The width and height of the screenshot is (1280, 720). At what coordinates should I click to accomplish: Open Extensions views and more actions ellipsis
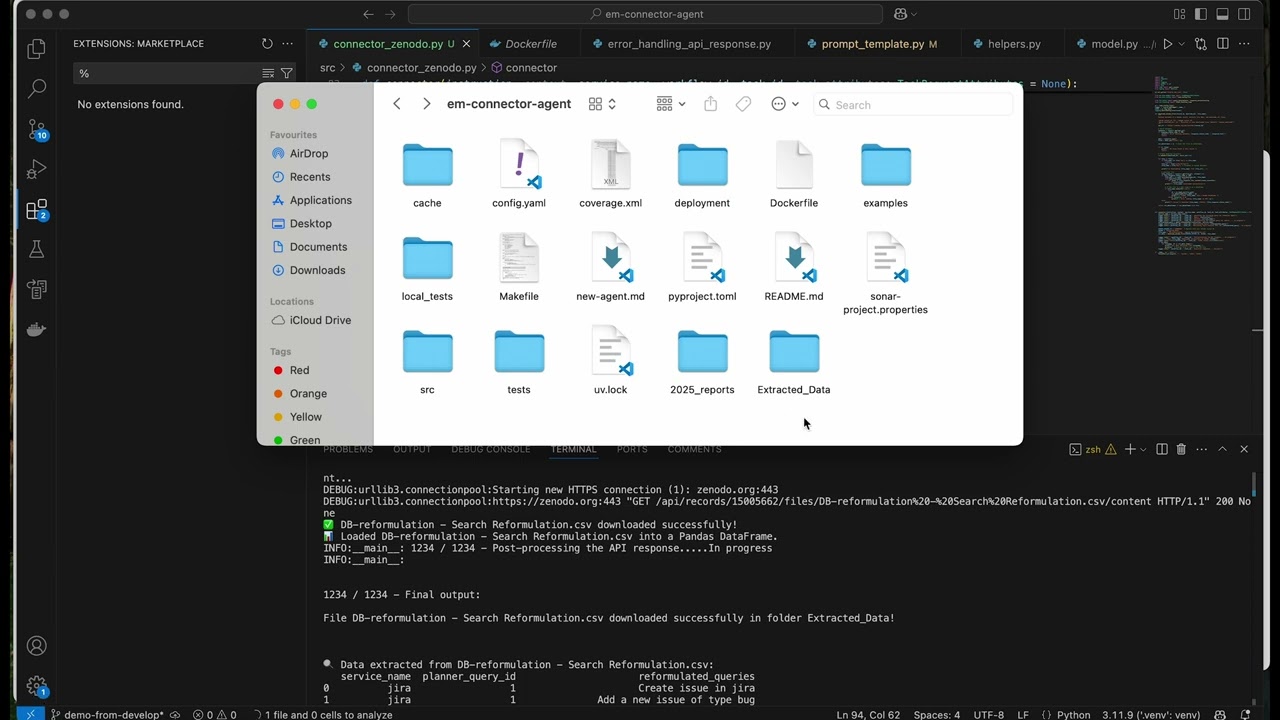click(288, 44)
